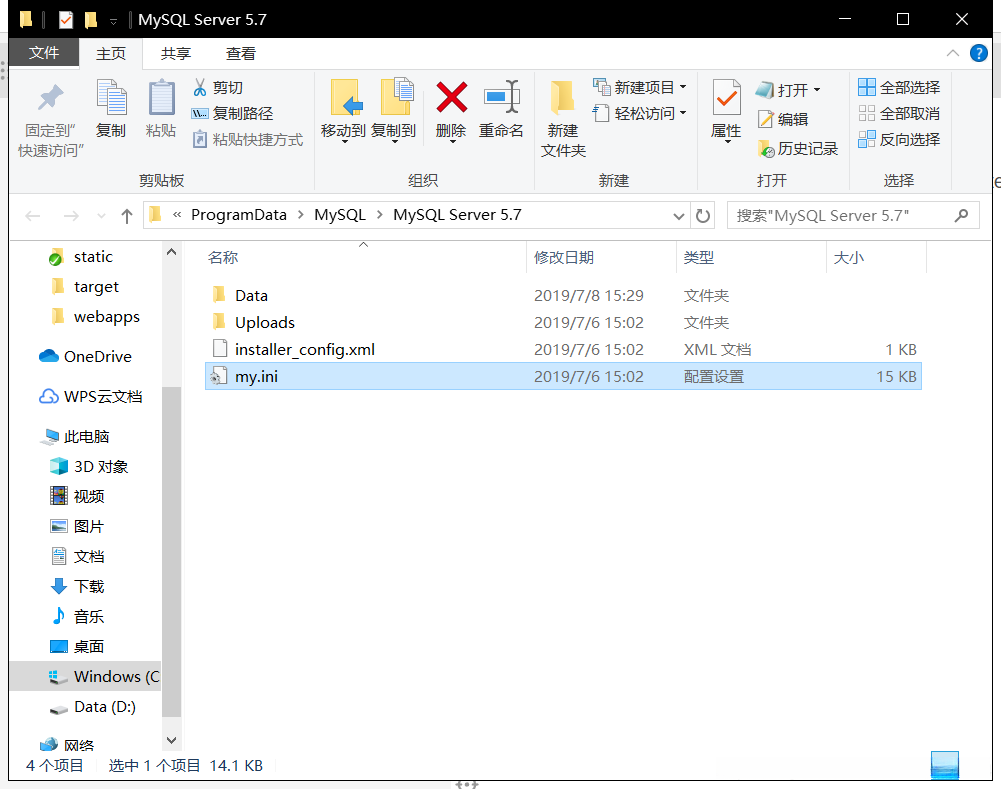Customize the quick access toolbar dropdown

click(113, 21)
